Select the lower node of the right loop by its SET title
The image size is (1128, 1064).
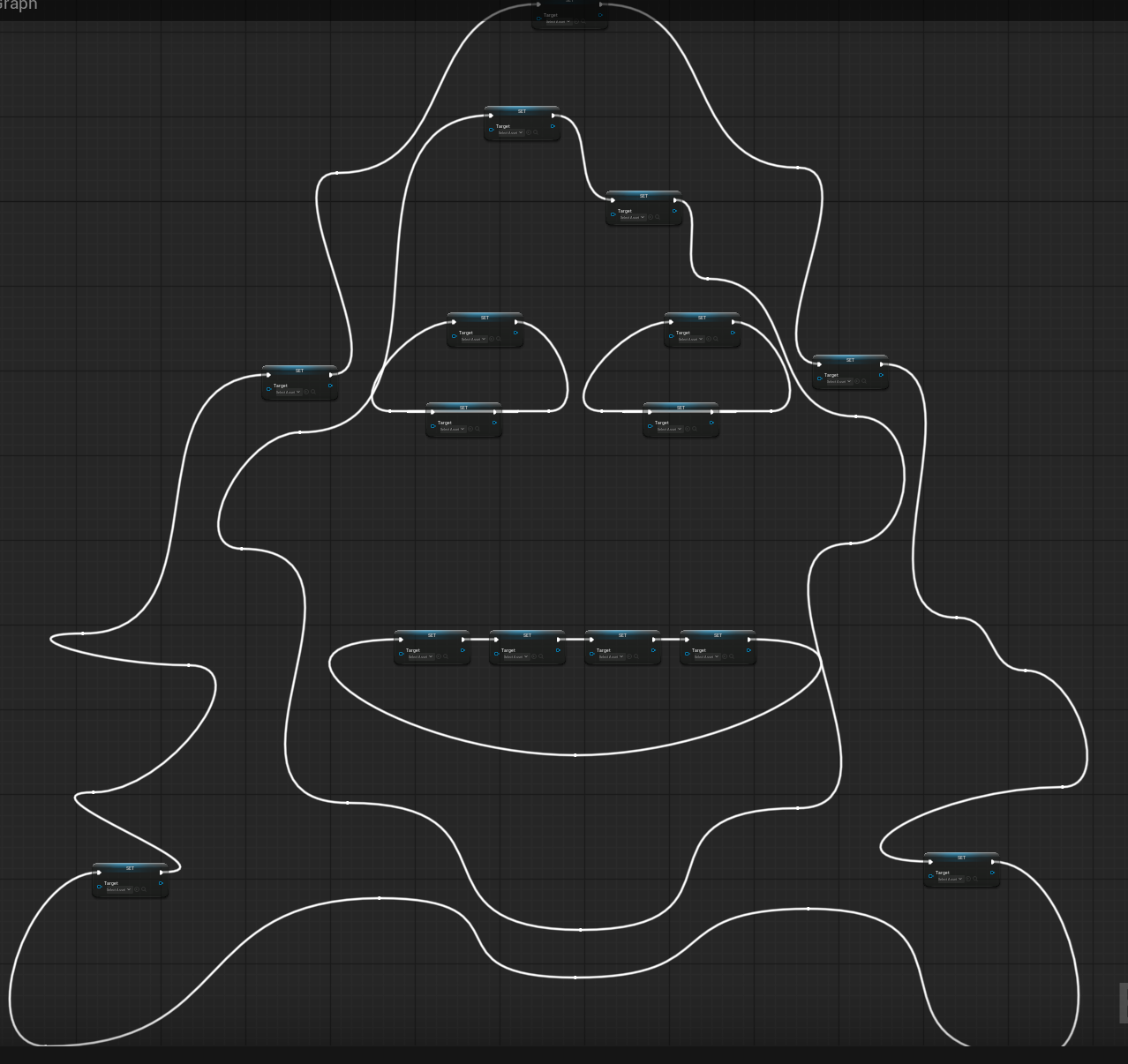[681, 408]
